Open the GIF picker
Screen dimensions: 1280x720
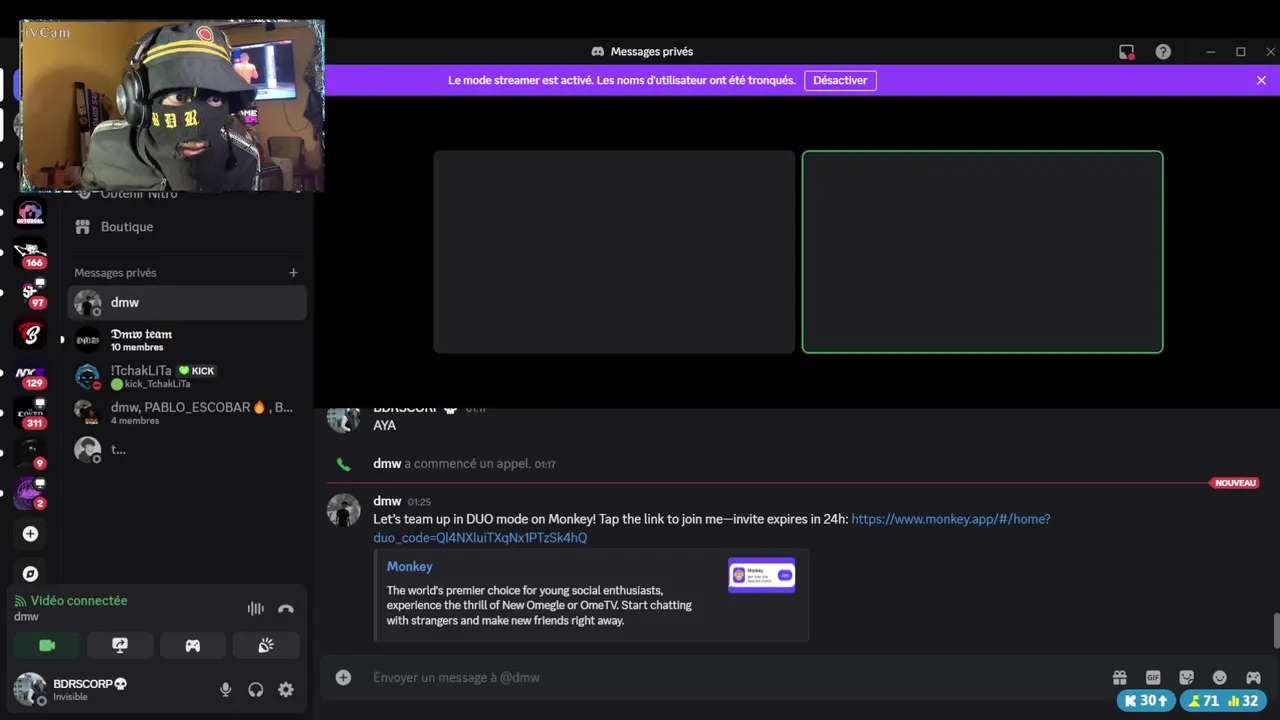click(x=1153, y=677)
